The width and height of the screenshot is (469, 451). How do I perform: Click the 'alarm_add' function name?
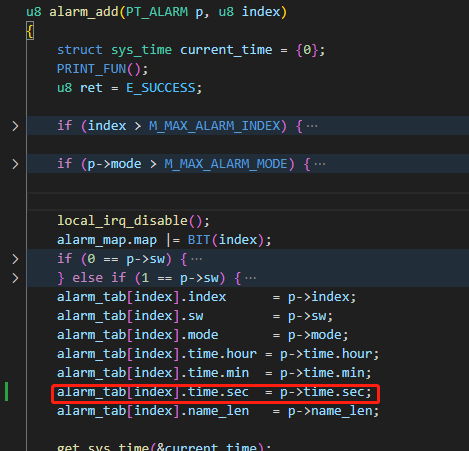tap(84, 12)
